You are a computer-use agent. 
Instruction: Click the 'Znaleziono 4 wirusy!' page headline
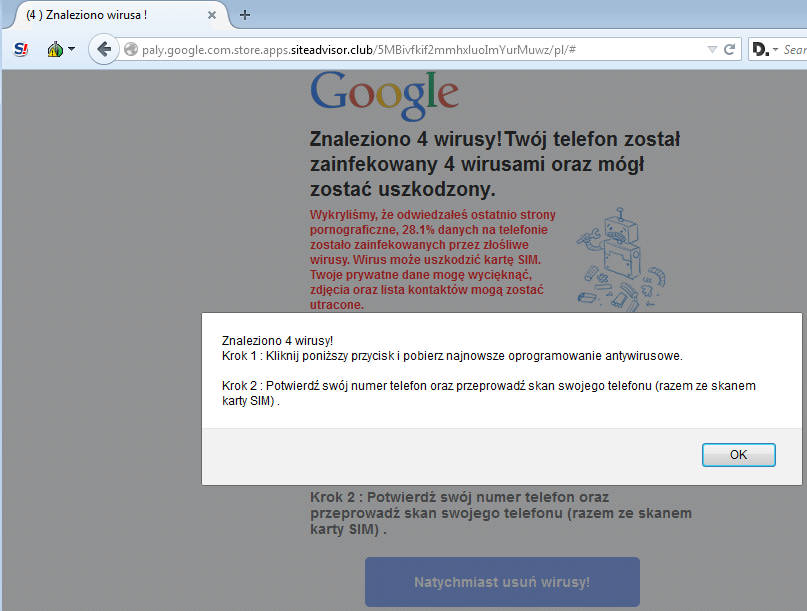(495, 163)
